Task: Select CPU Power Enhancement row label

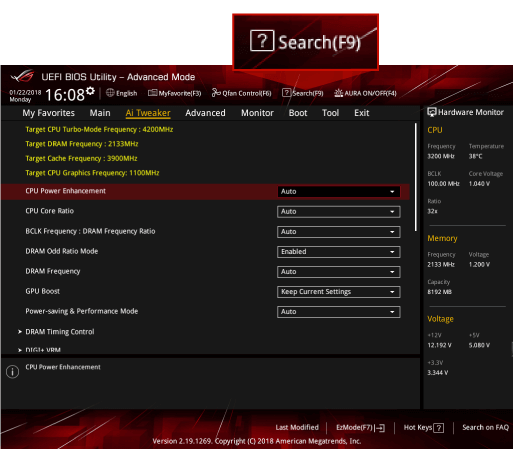Action: click(65, 191)
